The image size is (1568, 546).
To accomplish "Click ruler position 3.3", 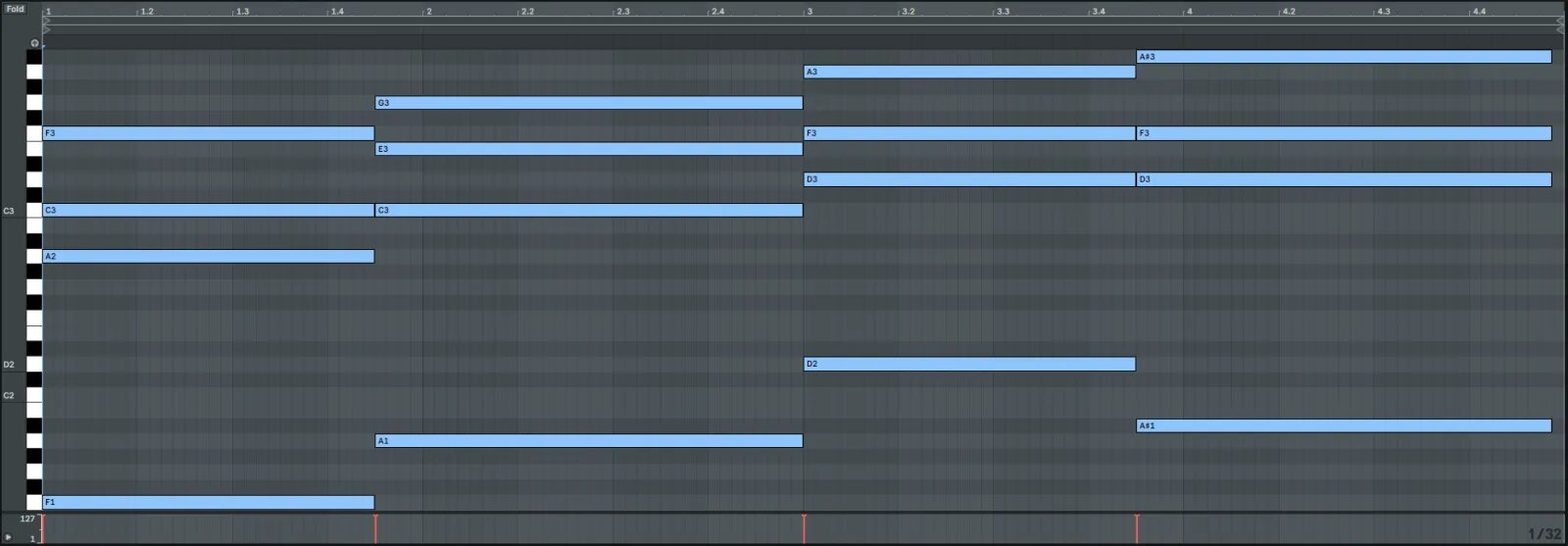I will 1003,12.
